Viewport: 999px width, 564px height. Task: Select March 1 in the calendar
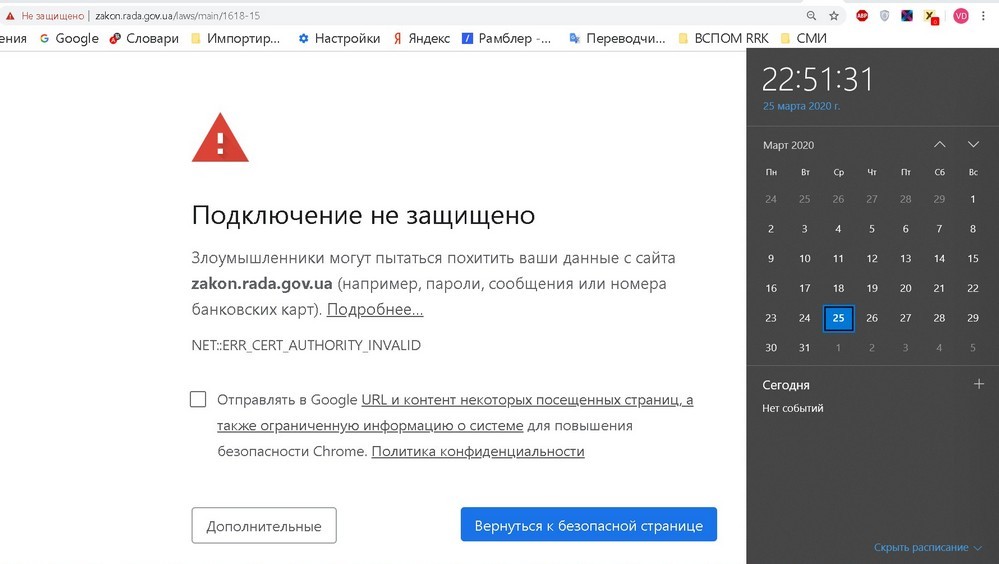(973, 199)
